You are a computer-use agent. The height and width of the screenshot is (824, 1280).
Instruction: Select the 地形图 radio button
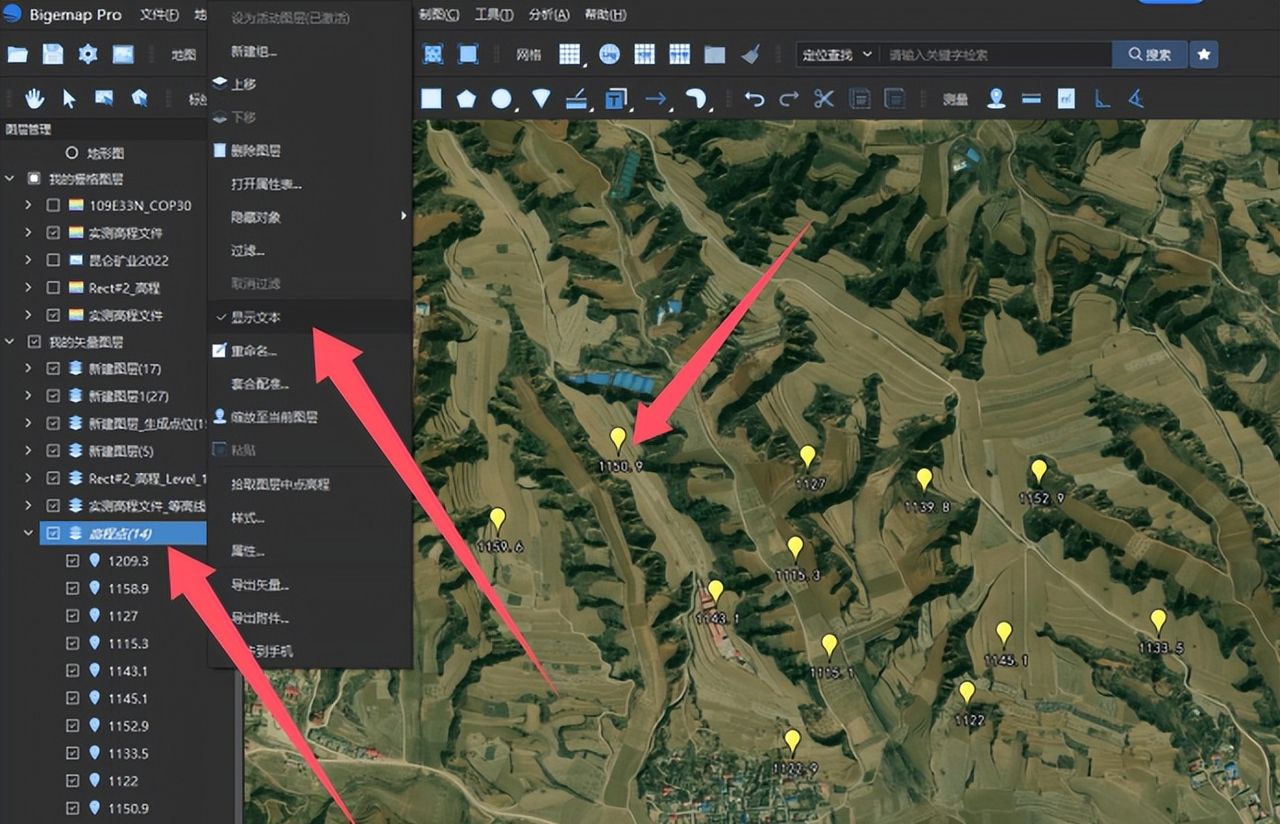point(71,154)
